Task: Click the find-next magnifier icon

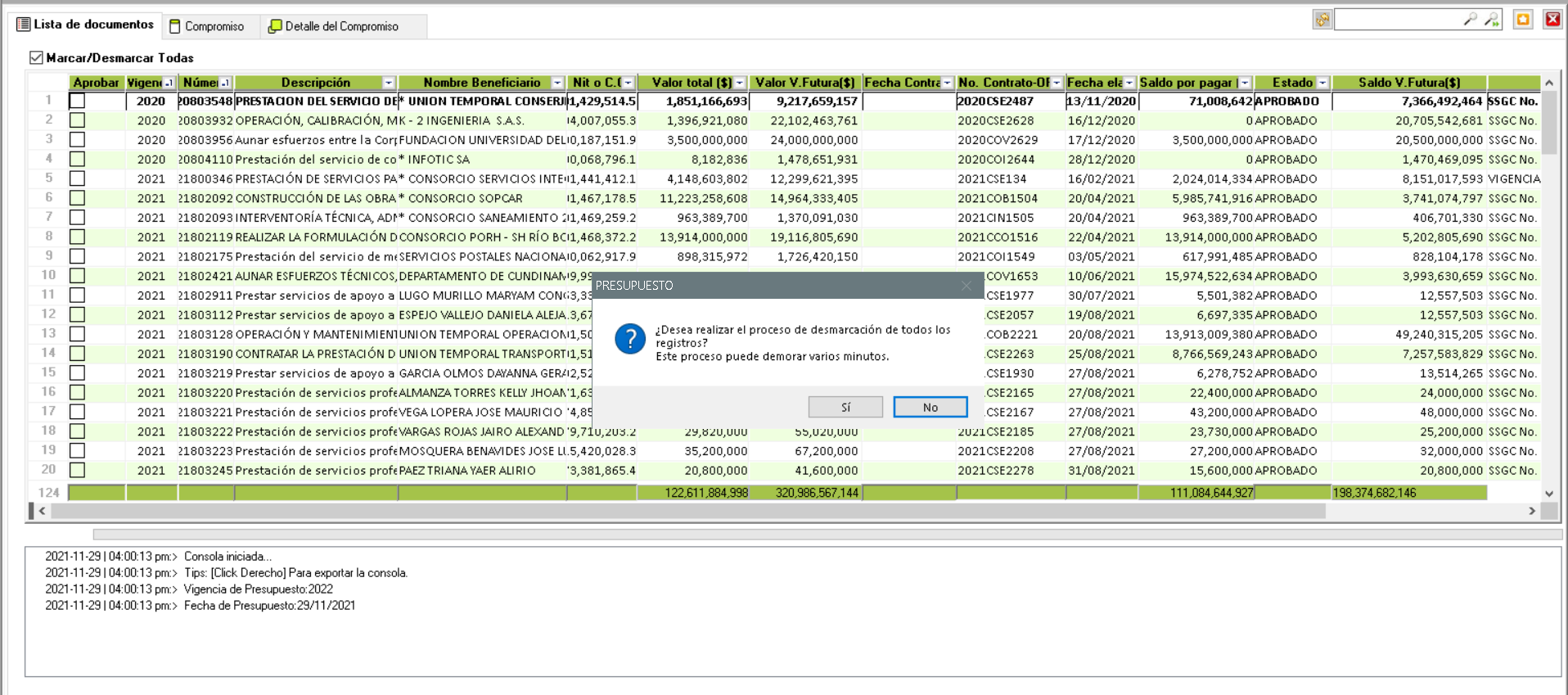Action: pos(1491,19)
